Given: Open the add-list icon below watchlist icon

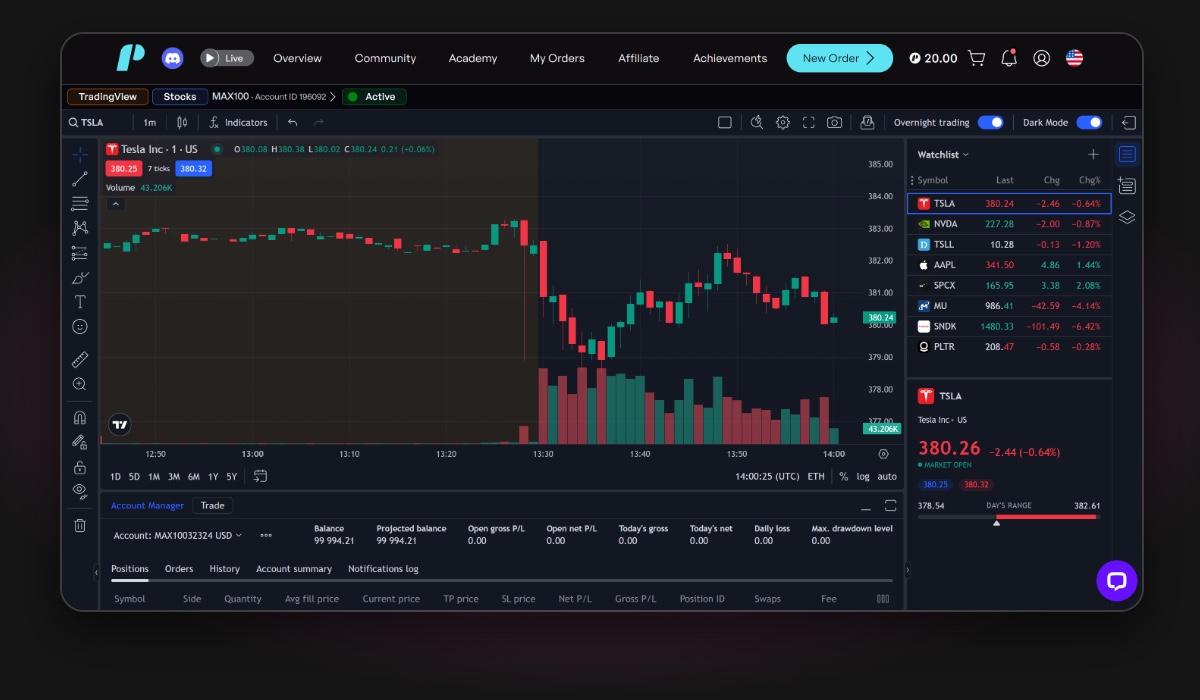Looking at the screenshot, I should point(1127,185).
